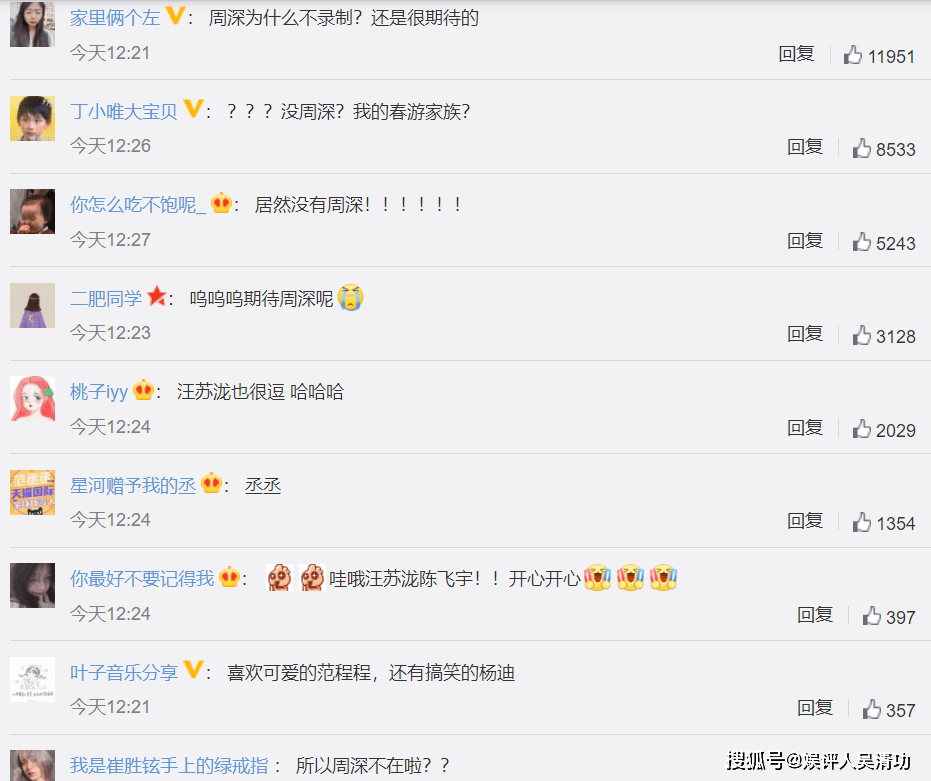Screen dimensions: 931x781
Task: Click the underlined 丞丞 link
Action: coord(262,486)
